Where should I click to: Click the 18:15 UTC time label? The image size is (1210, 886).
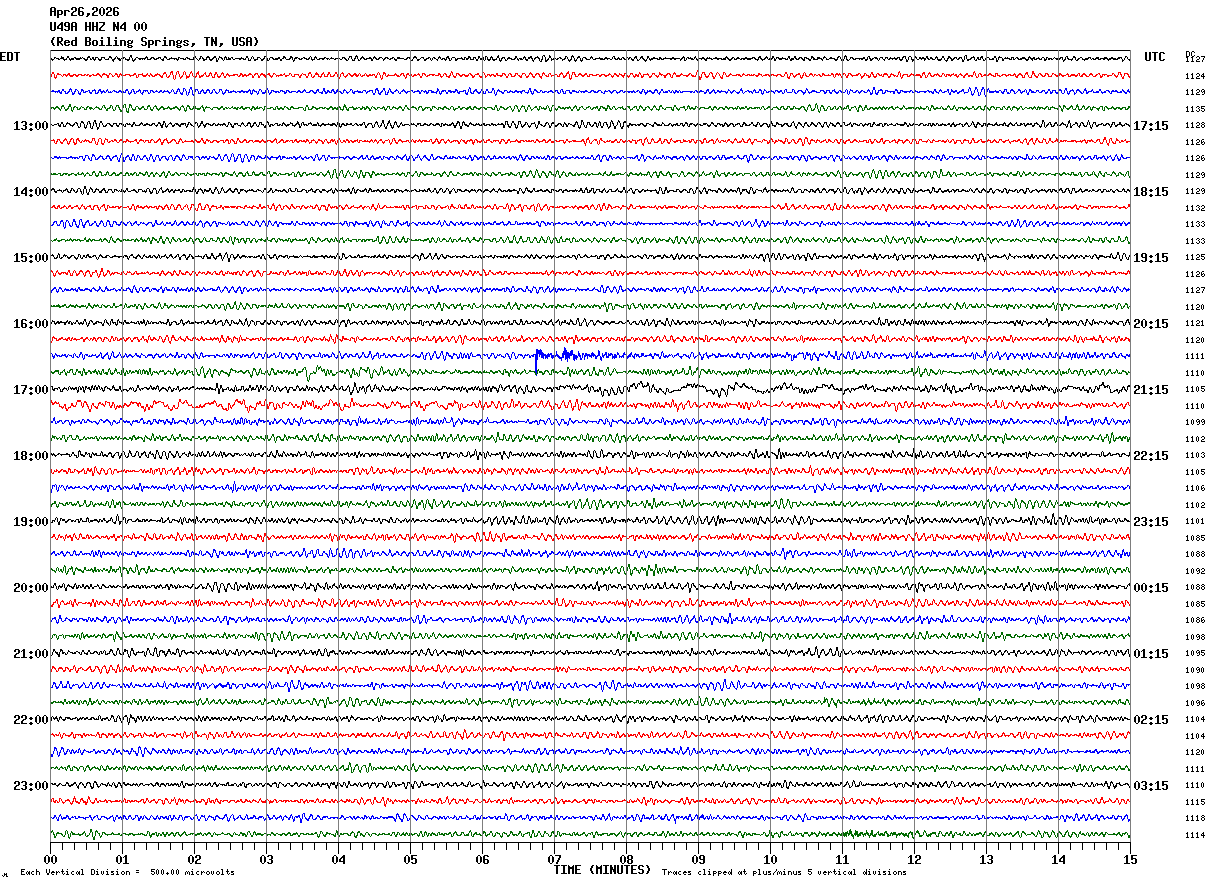coord(1151,192)
